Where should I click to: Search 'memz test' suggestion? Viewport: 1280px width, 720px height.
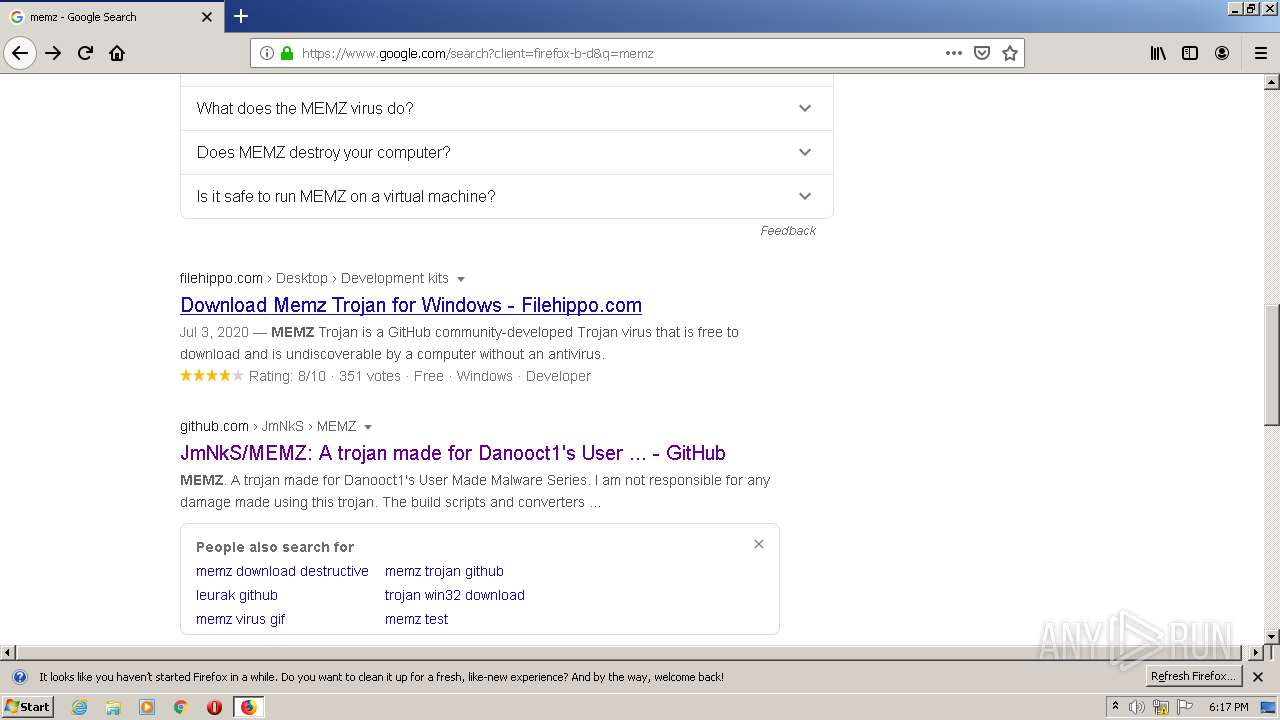416,619
